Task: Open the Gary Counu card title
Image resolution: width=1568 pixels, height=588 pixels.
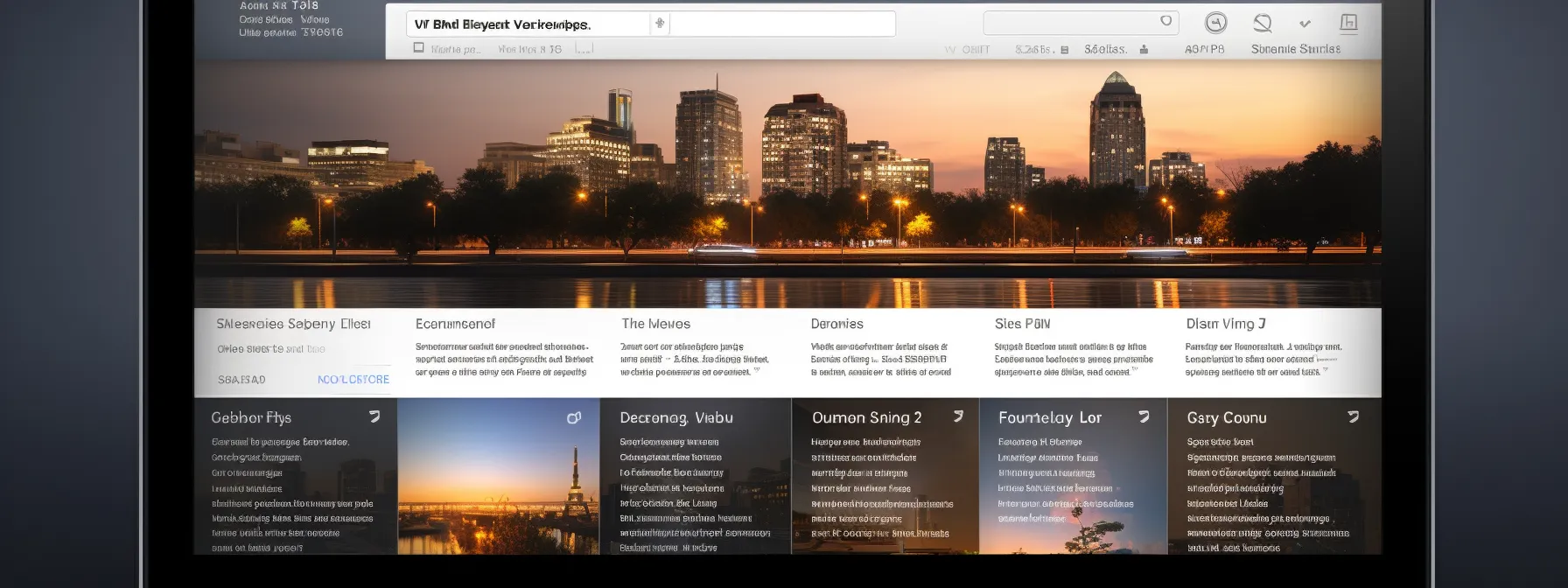Action: (x=1227, y=418)
